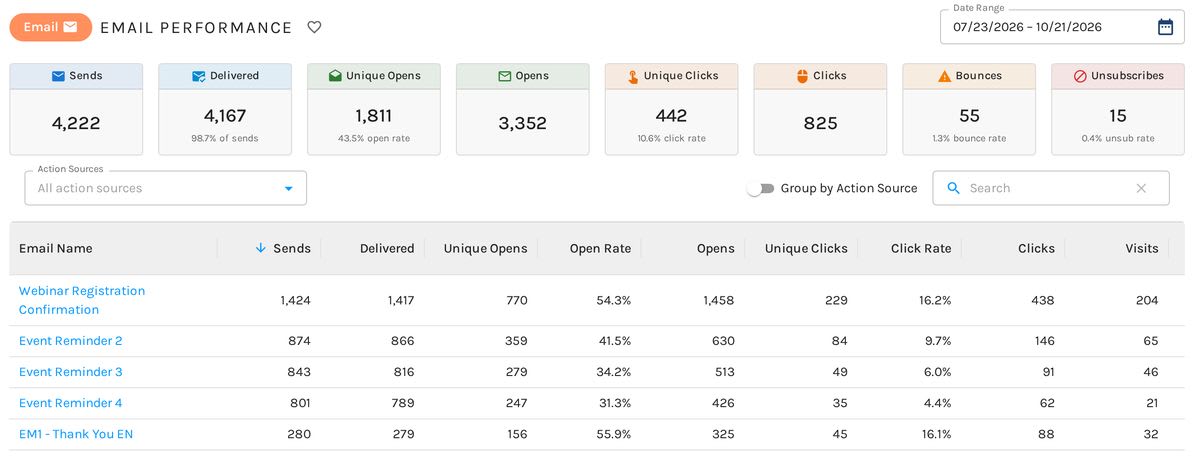The width and height of the screenshot is (1200, 458).
Task: Click the Unsubscribes prohibited icon
Action: pyautogui.click(x=1080, y=76)
